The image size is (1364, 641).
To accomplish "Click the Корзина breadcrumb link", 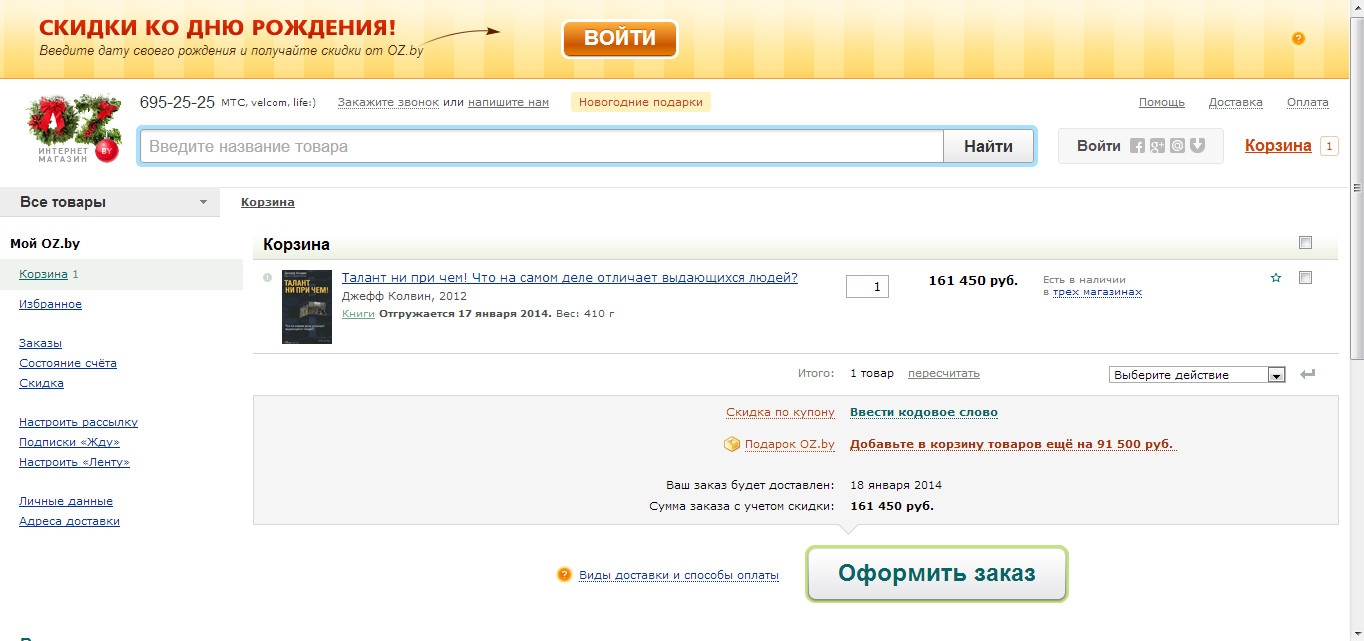I will 268,202.
